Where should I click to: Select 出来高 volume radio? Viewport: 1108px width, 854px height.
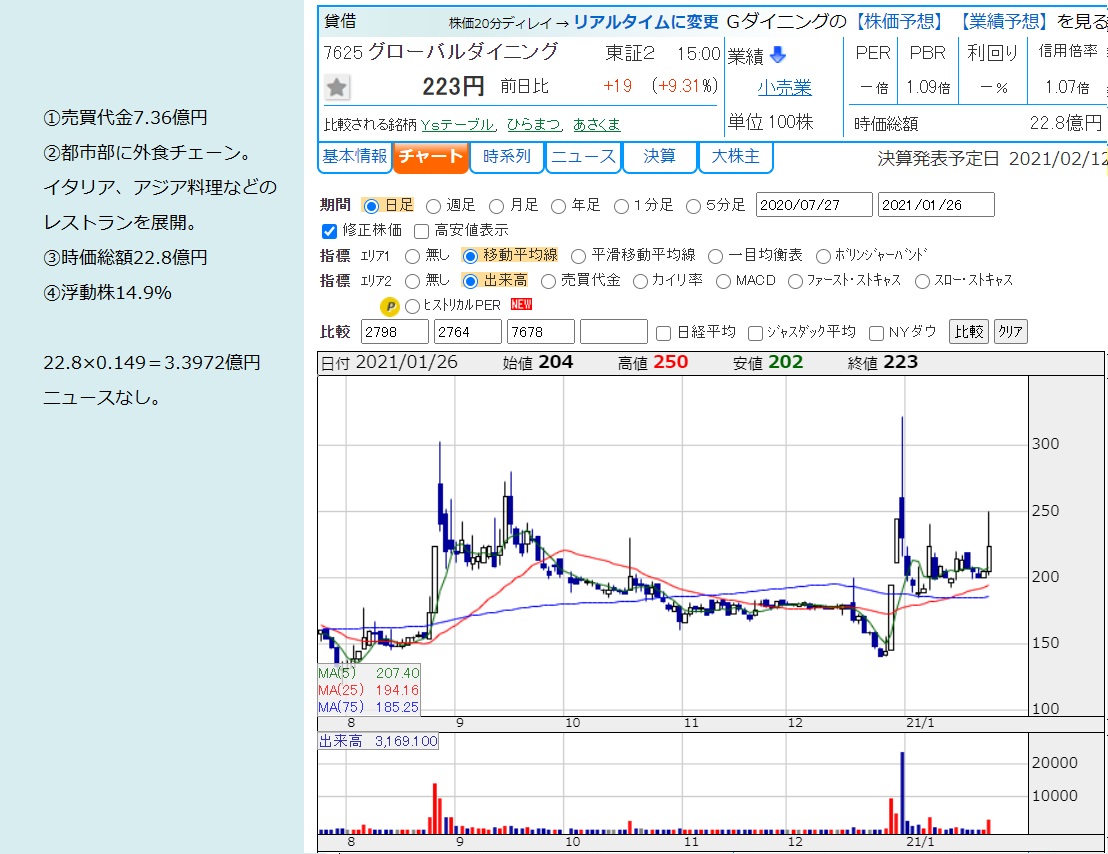coord(470,281)
